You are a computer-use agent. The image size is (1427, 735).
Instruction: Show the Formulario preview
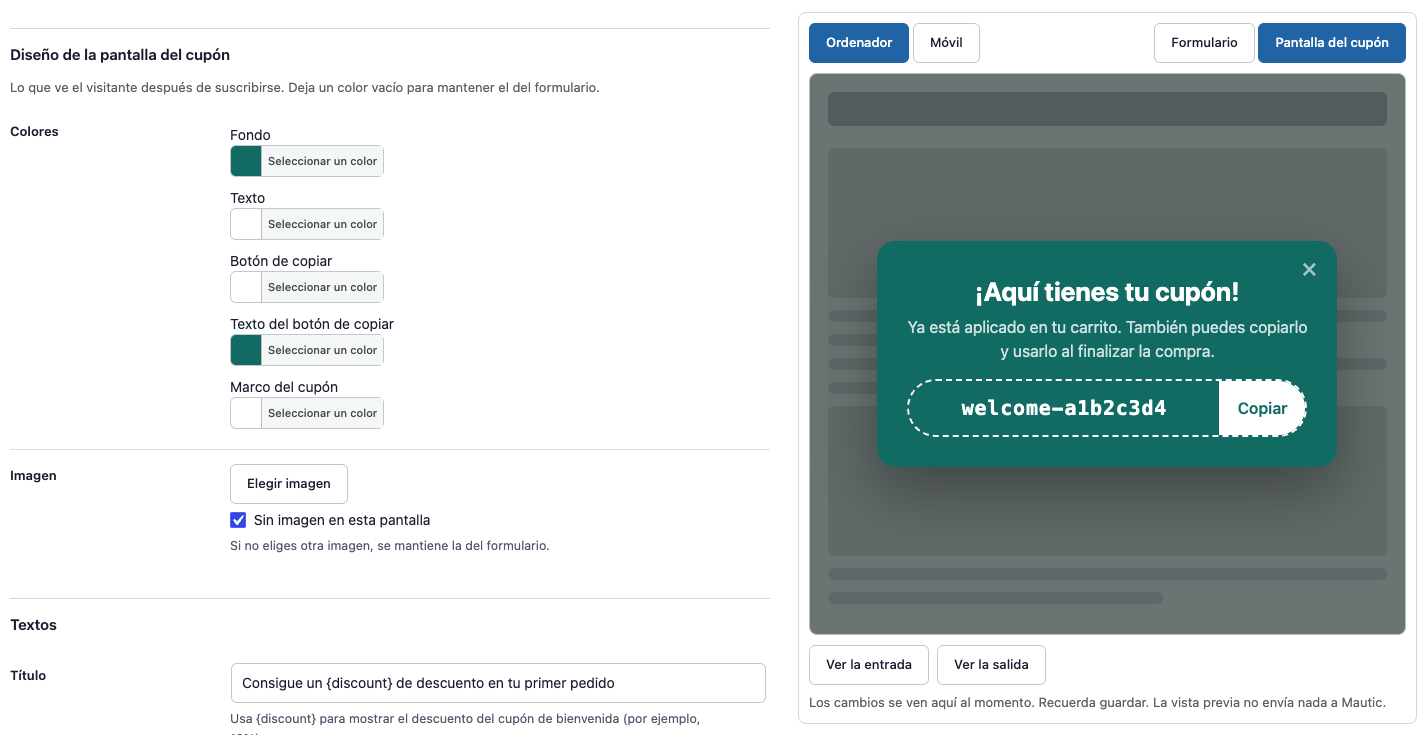[x=1204, y=43]
